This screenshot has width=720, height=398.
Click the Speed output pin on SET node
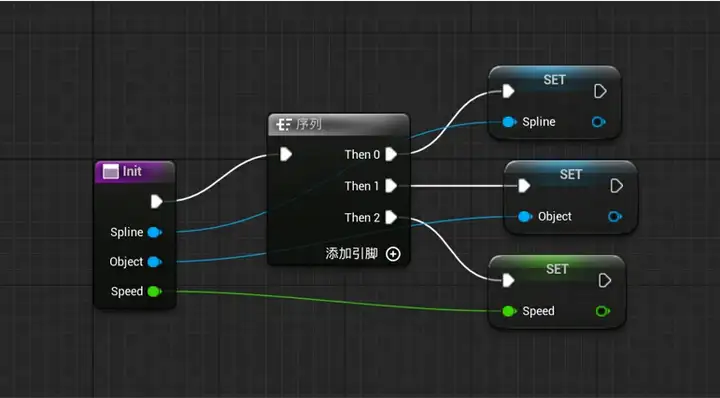point(602,311)
